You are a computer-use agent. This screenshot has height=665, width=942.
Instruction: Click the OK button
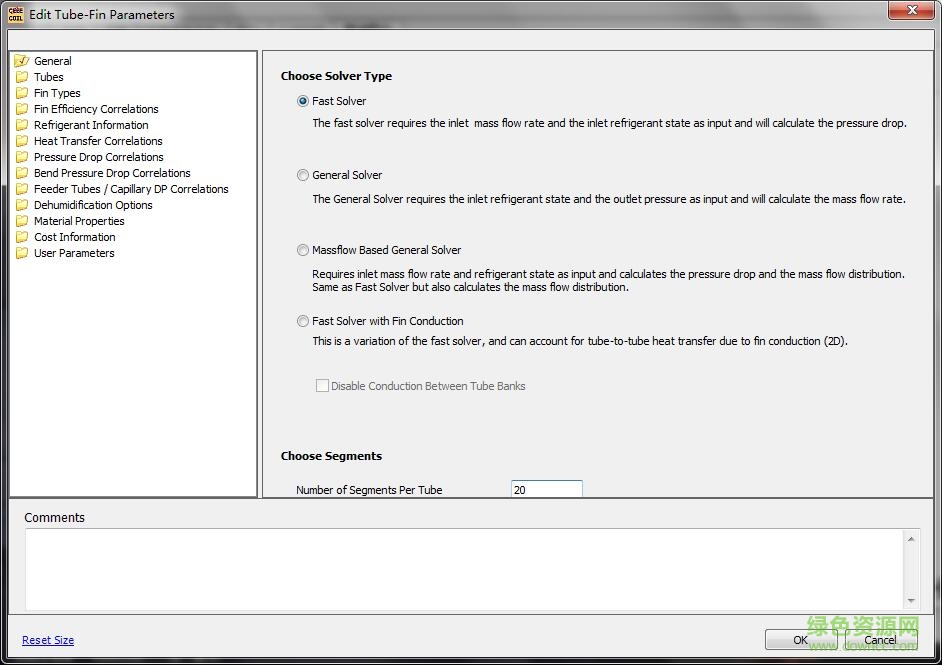coord(801,640)
